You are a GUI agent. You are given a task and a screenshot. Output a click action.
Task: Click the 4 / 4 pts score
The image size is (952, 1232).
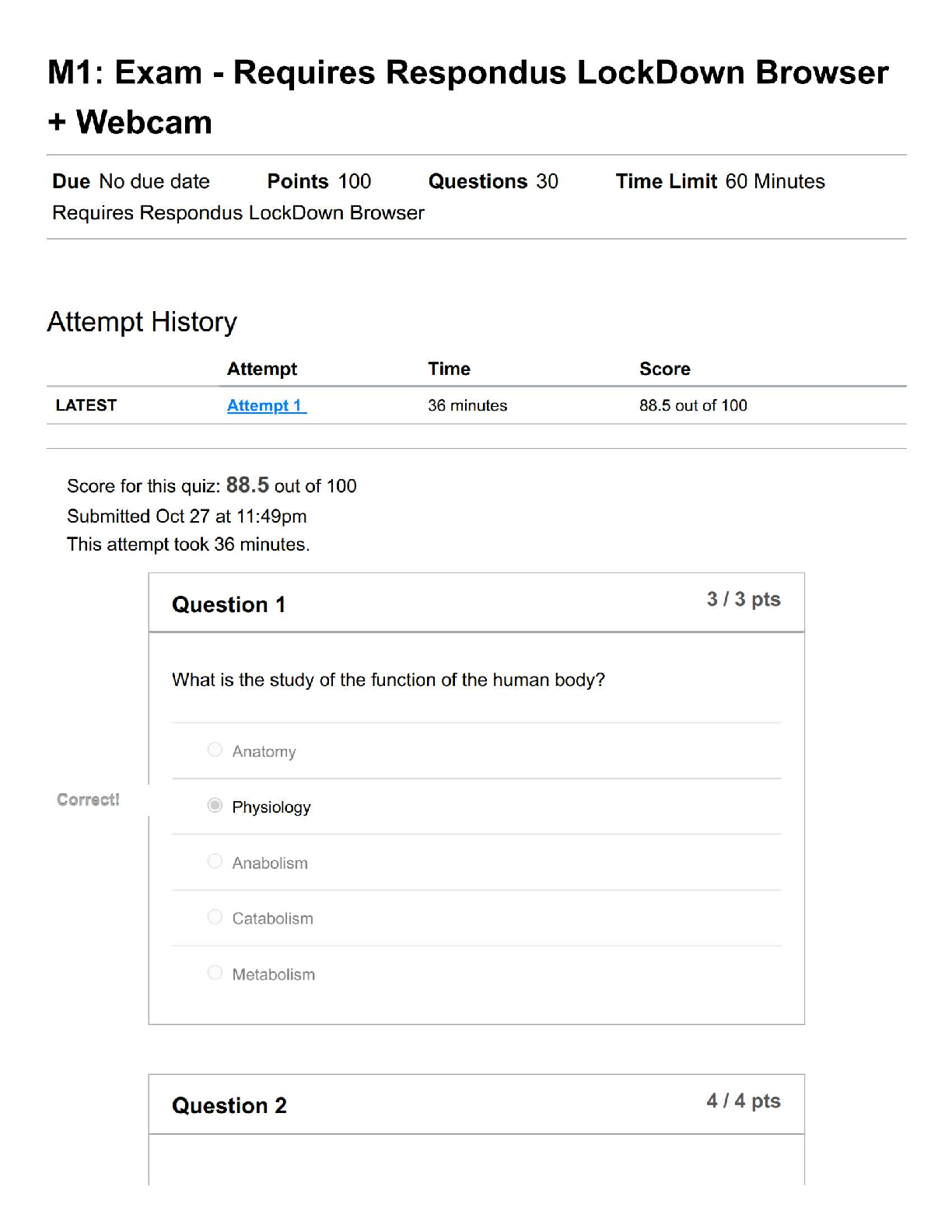pyautogui.click(x=743, y=1101)
